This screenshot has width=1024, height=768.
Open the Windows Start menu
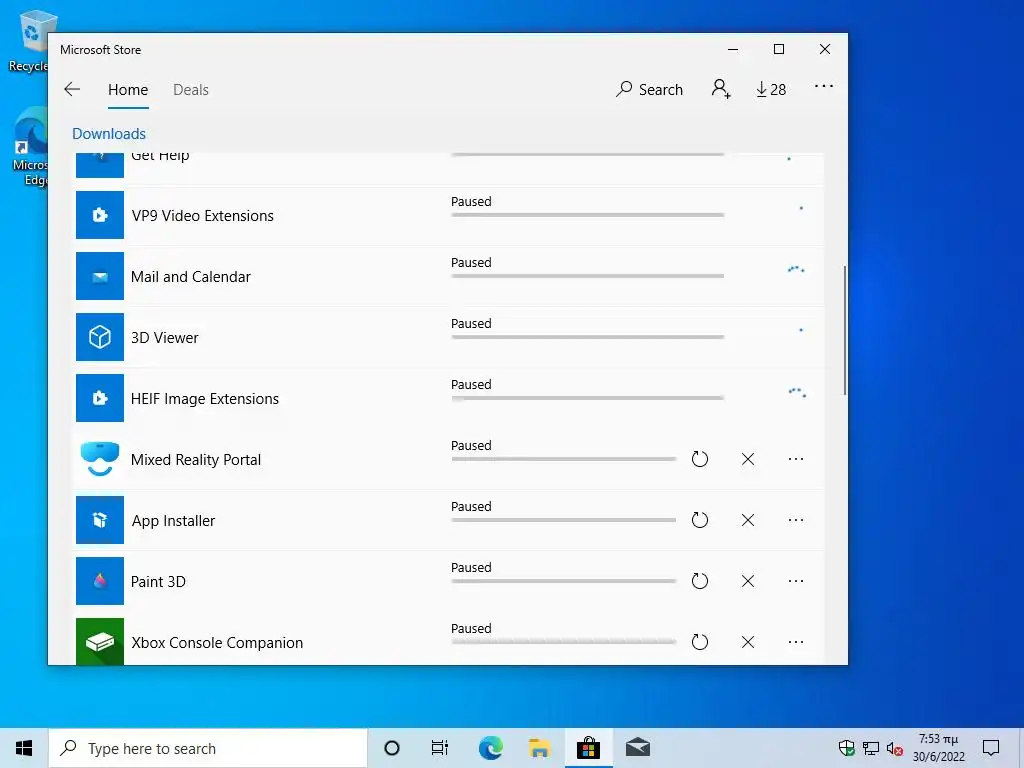(24, 748)
